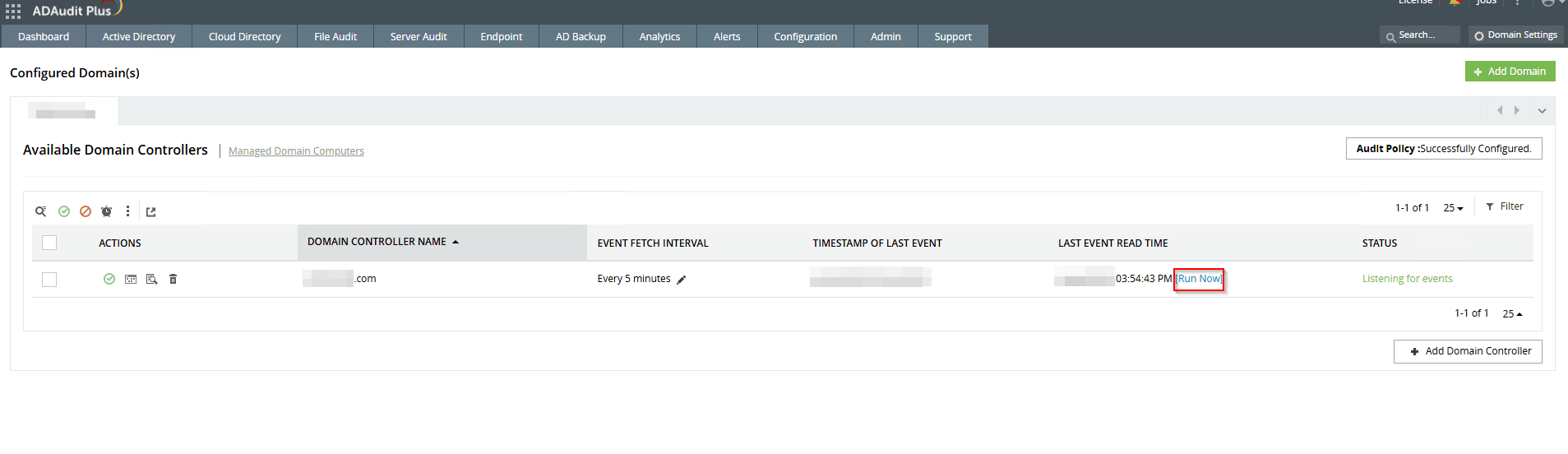Edit the event fetch interval with the pencil icon

(x=681, y=280)
